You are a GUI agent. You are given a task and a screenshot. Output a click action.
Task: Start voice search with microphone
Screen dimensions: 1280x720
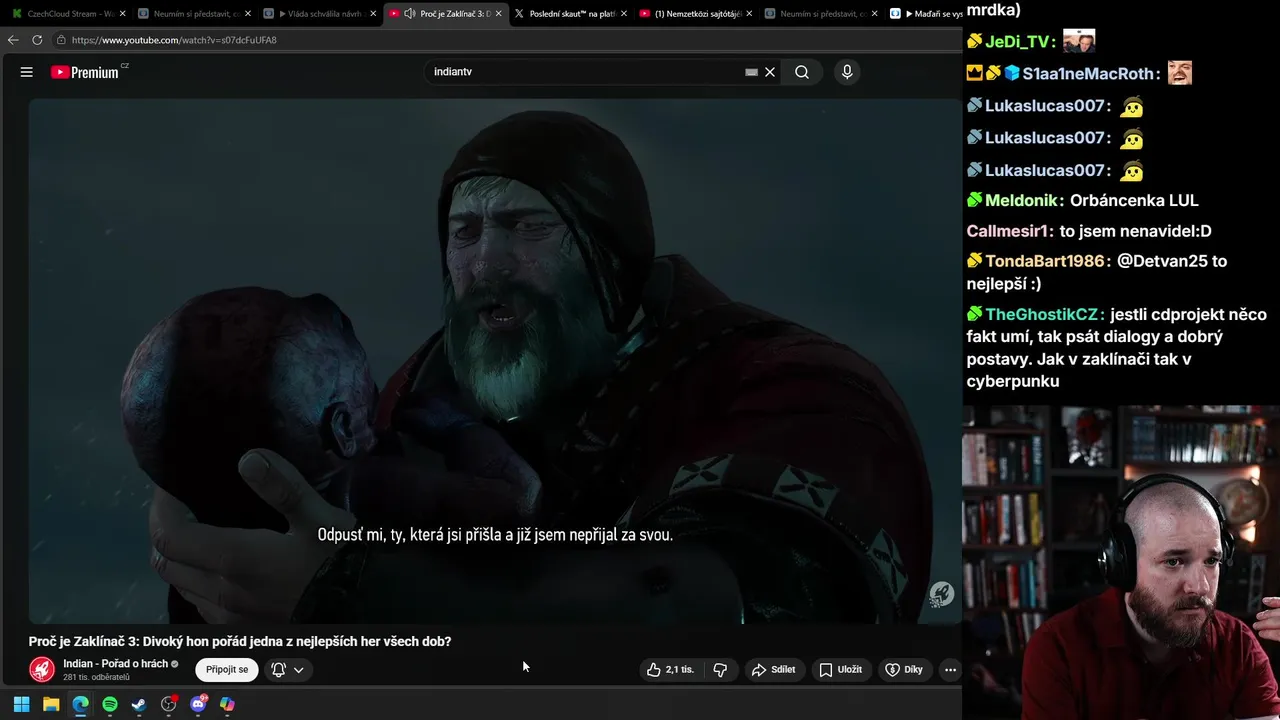(847, 72)
